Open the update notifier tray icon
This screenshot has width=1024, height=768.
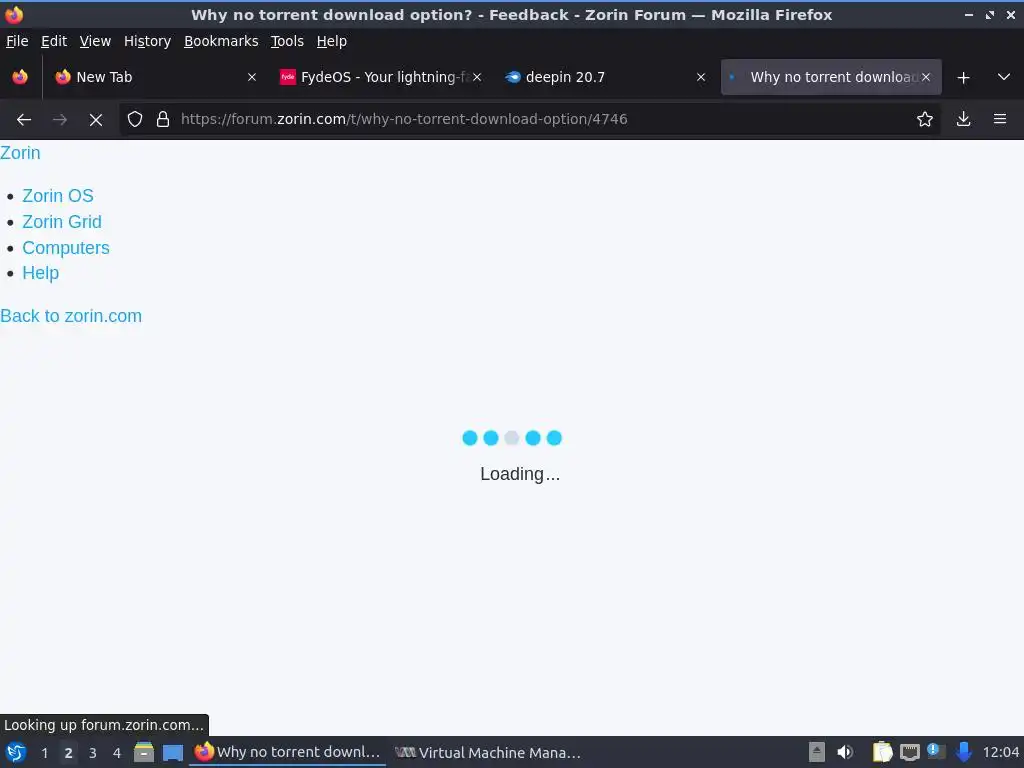[x=936, y=752]
